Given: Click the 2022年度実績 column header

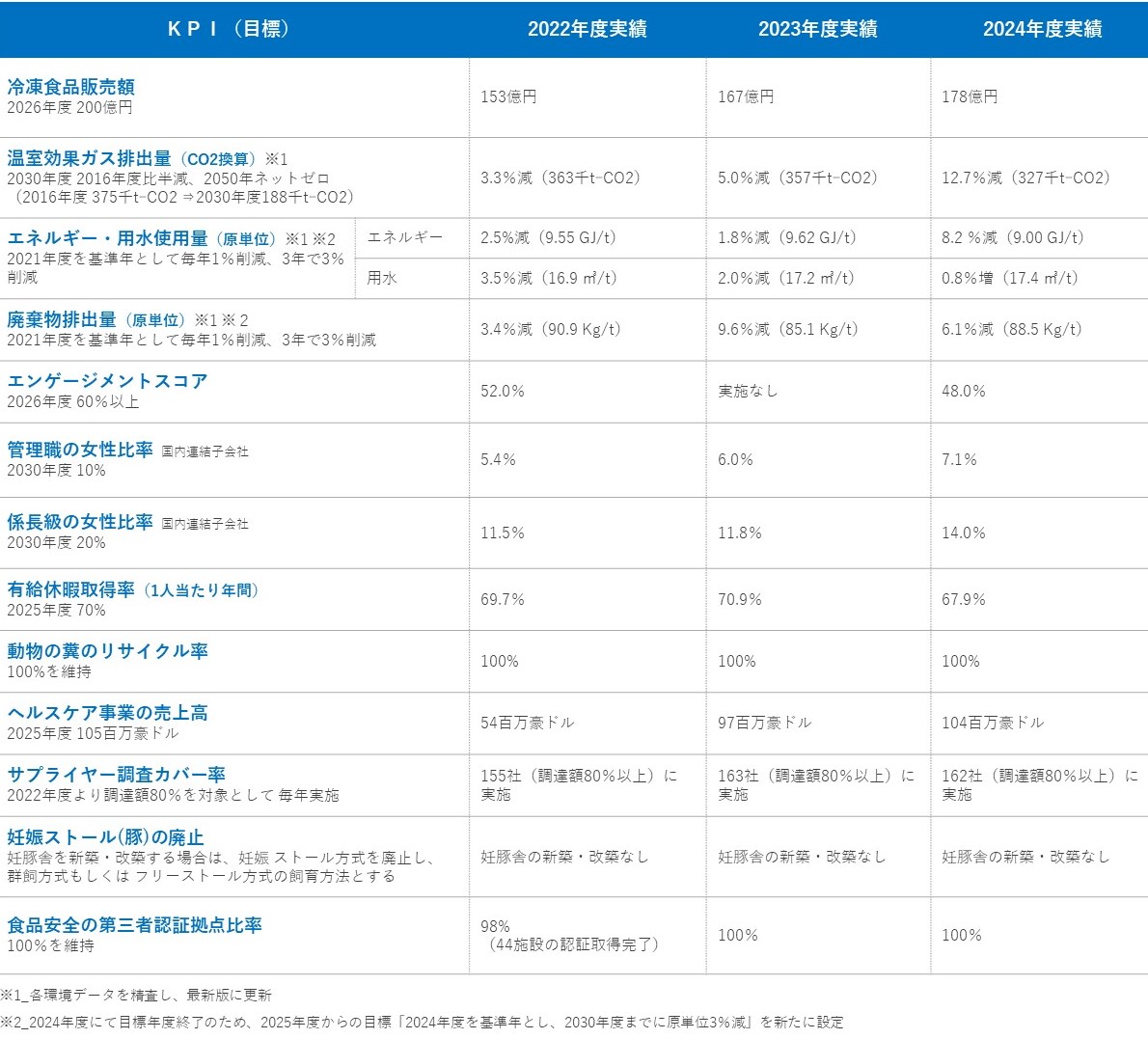Looking at the screenshot, I should point(587,29).
